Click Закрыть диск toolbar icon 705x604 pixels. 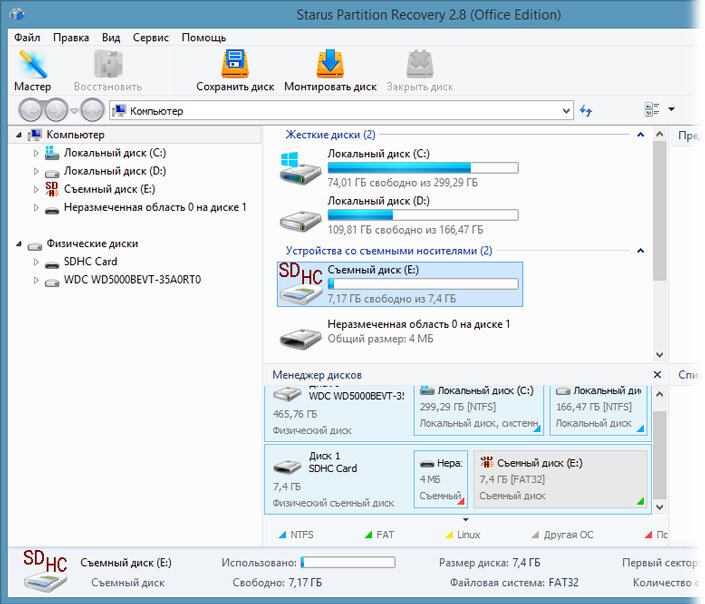coord(419,64)
